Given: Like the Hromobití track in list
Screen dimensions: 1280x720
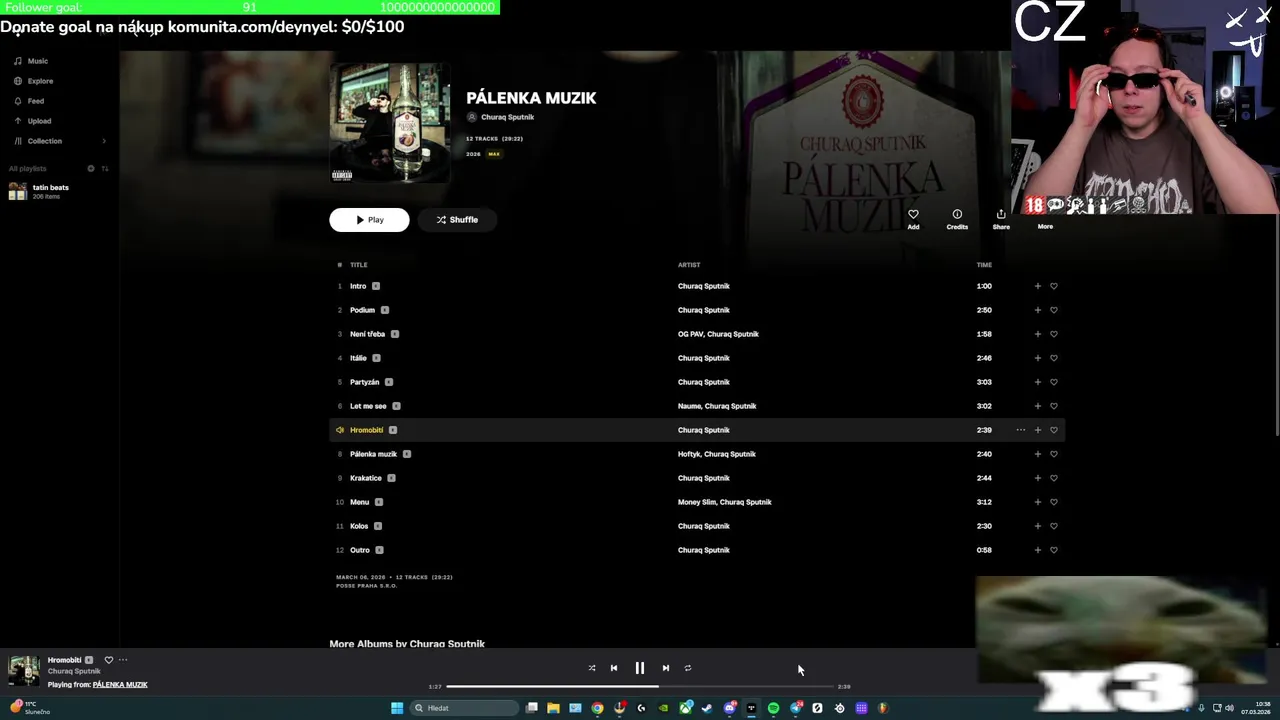Looking at the screenshot, I should 1054,430.
